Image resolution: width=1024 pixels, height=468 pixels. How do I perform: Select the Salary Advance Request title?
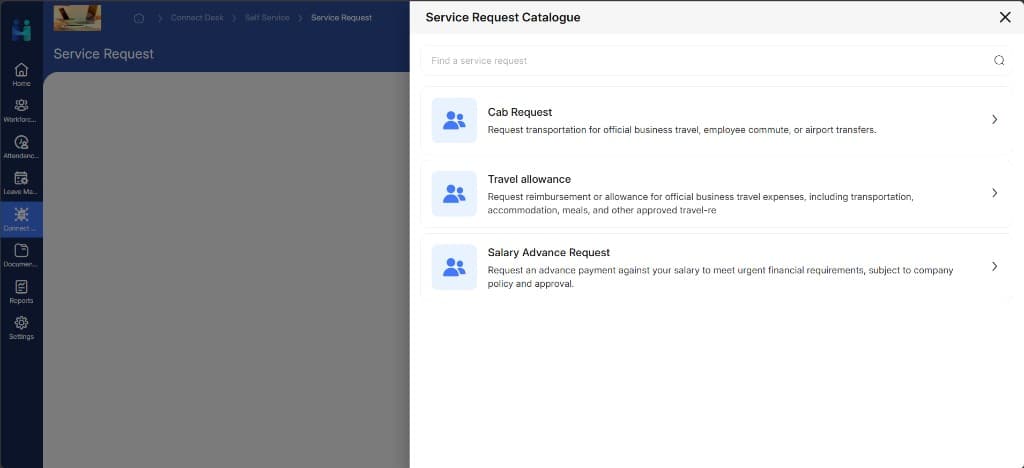click(x=549, y=253)
